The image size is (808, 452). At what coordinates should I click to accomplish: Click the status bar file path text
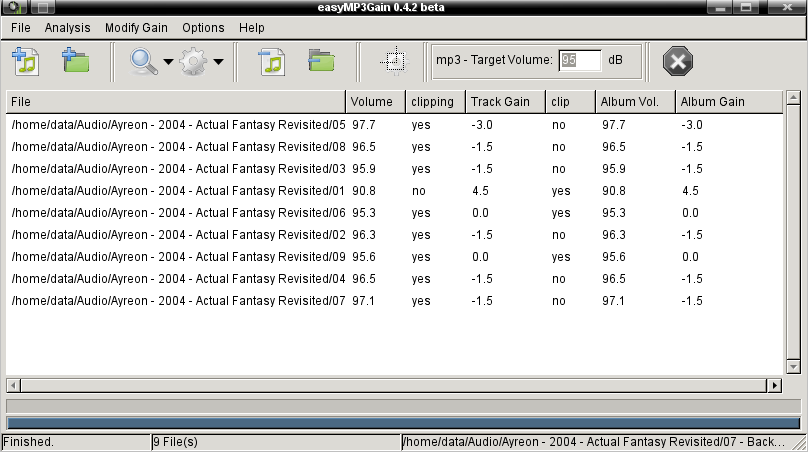594,442
